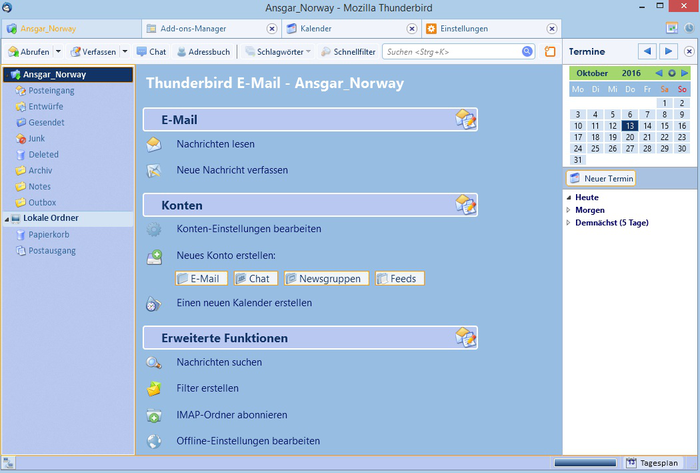Switch to the Einstellungen tab
This screenshot has width=700, height=473.
point(464,29)
